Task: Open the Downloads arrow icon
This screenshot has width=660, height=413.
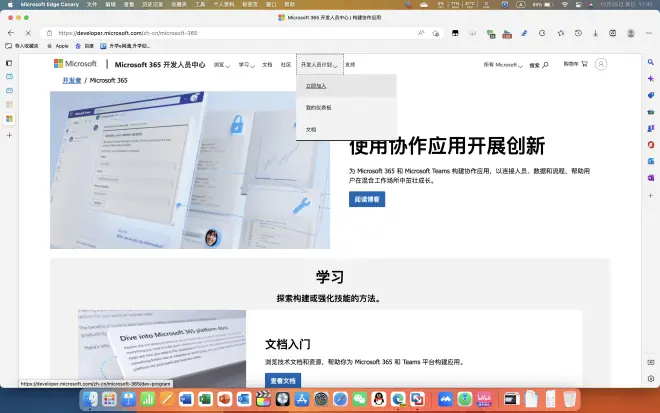Action: [x=595, y=33]
